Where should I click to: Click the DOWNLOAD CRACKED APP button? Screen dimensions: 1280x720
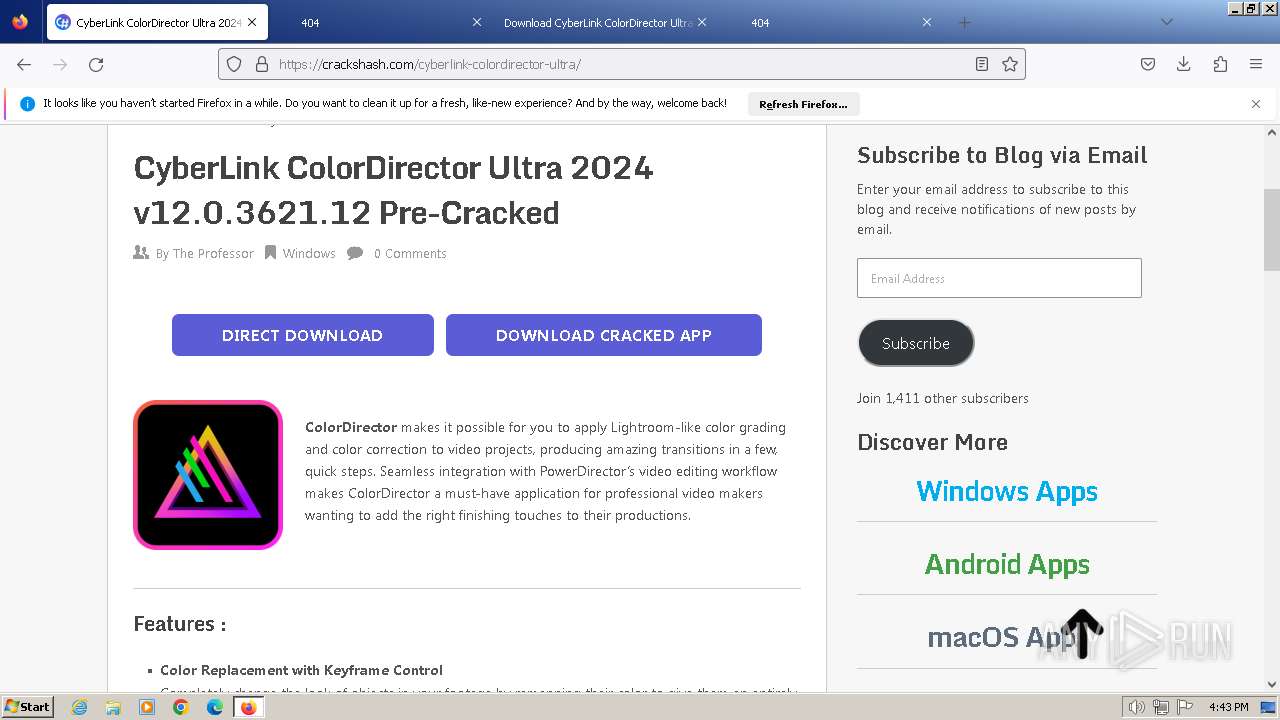click(604, 335)
